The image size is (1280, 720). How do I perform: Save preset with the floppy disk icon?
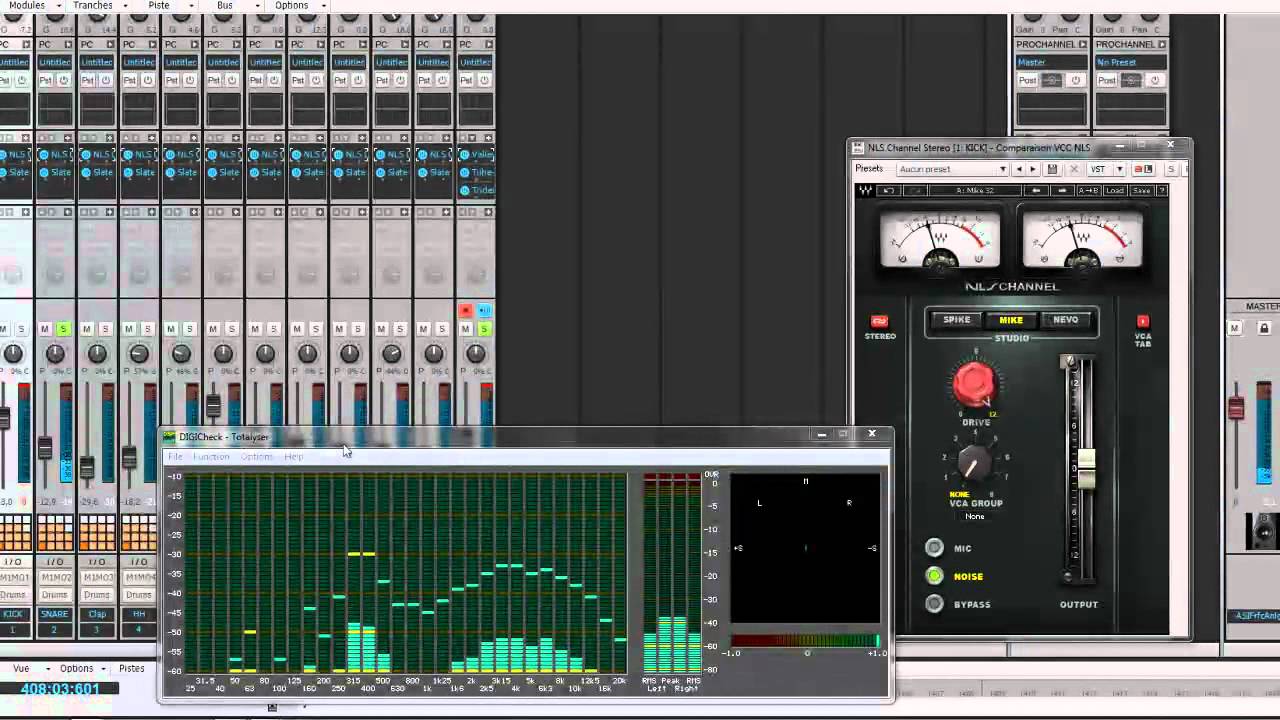1052,169
